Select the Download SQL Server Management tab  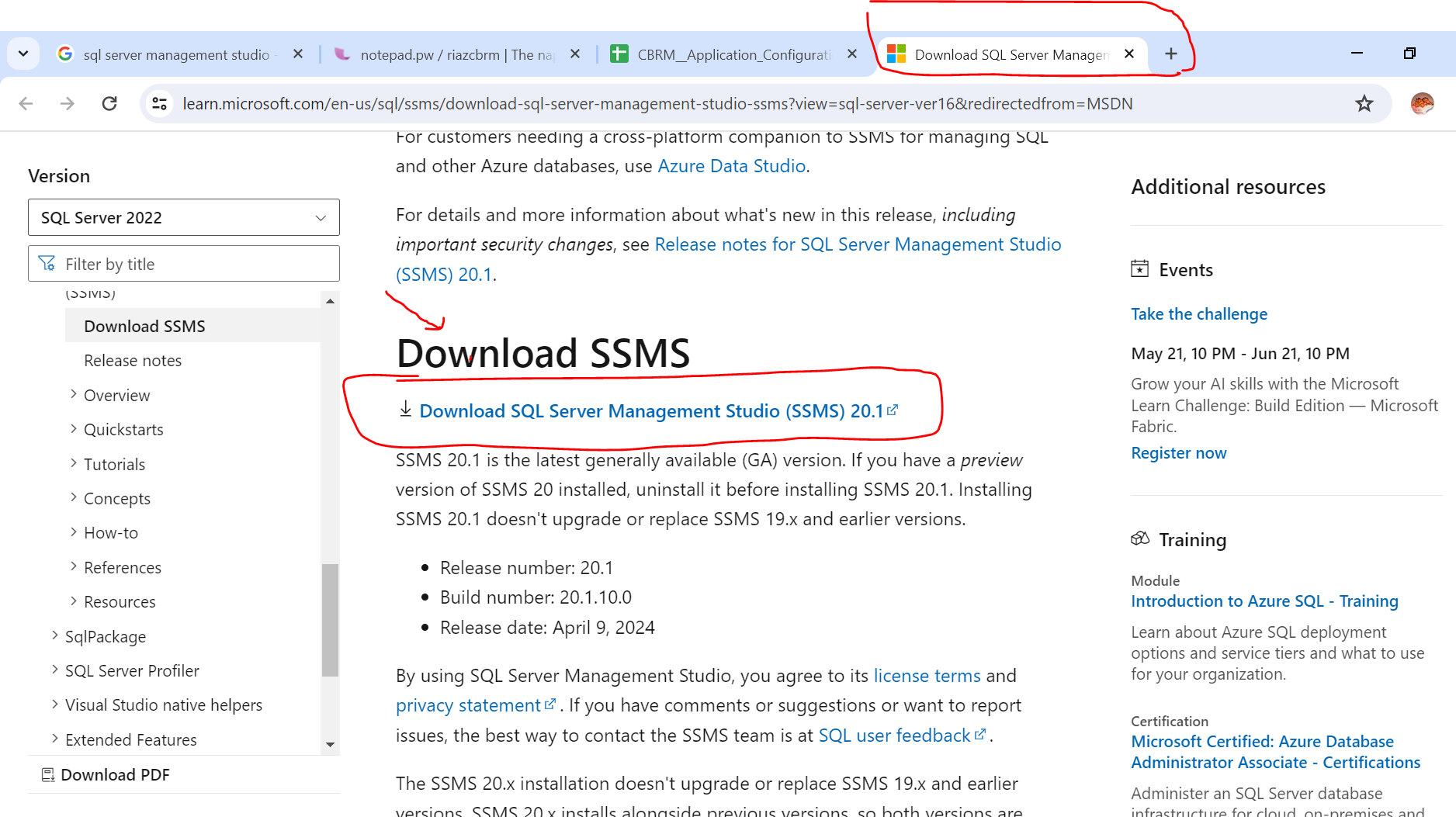pos(1011,54)
